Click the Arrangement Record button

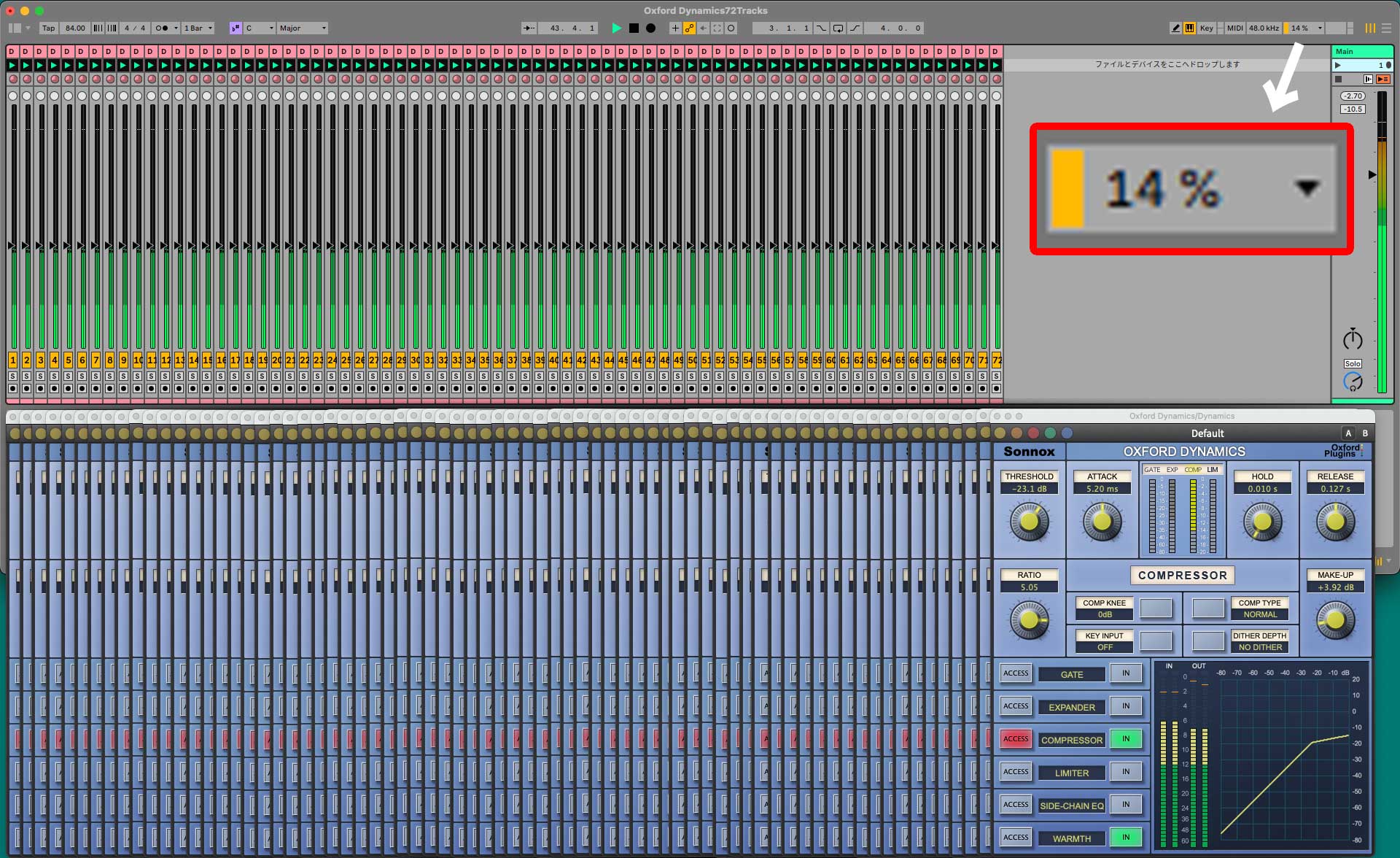click(x=650, y=28)
